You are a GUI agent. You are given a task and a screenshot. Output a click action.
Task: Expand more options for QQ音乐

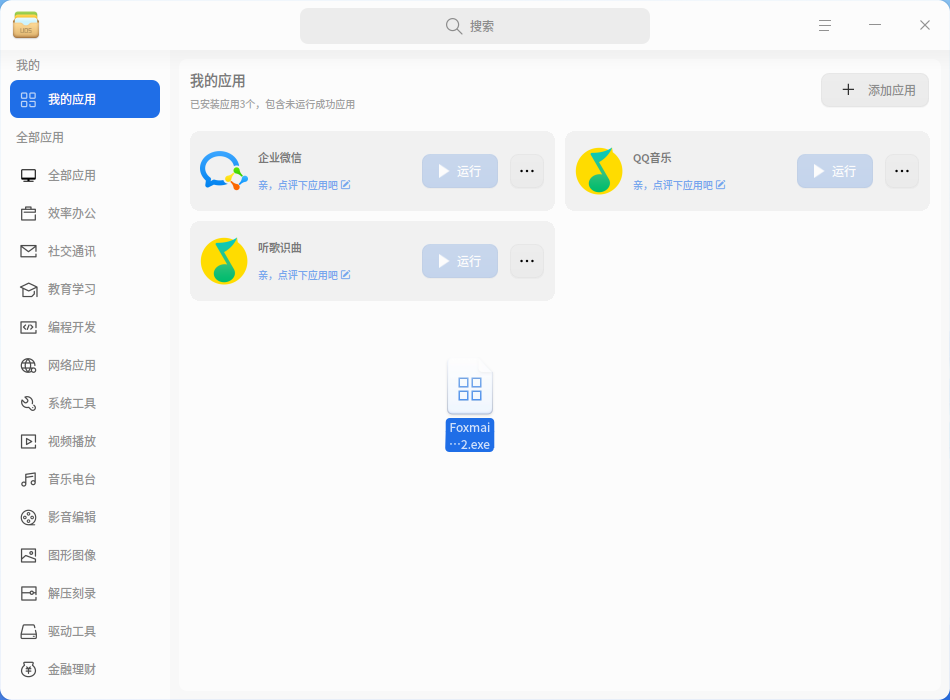[x=902, y=171]
